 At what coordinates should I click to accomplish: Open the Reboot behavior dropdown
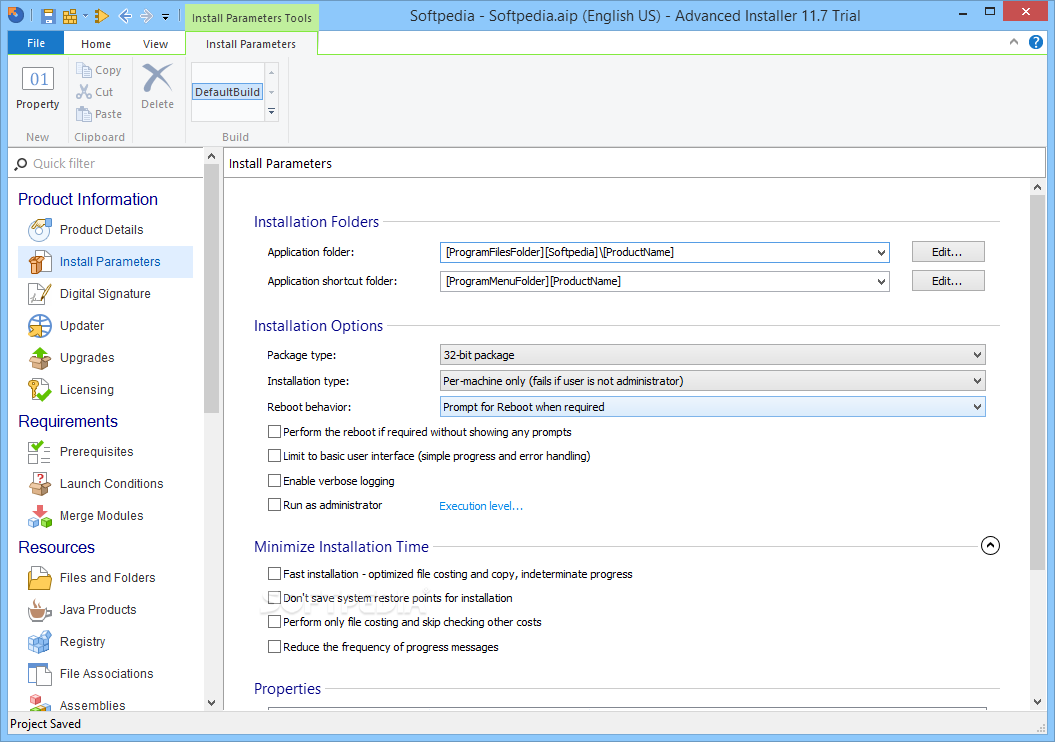(x=712, y=407)
